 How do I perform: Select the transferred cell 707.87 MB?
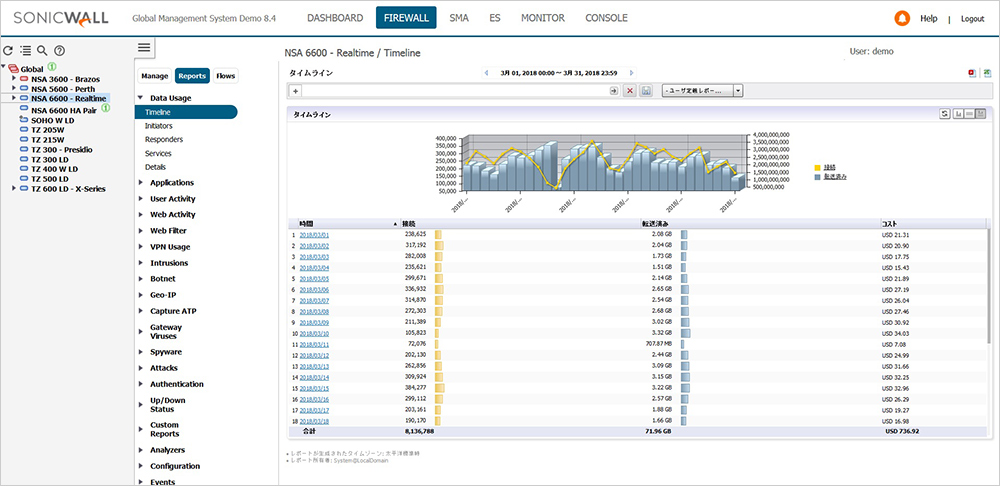659,344
